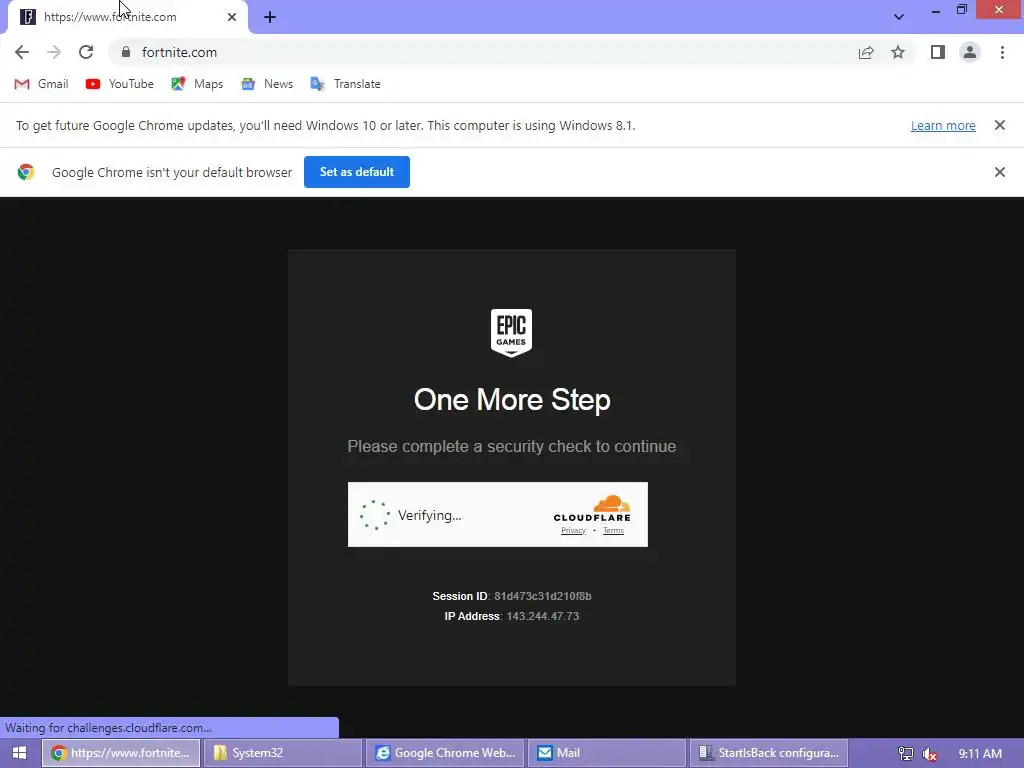1024x768 pixels.
Task: Click the forward navigation arrow
Action: coord(54,52)
